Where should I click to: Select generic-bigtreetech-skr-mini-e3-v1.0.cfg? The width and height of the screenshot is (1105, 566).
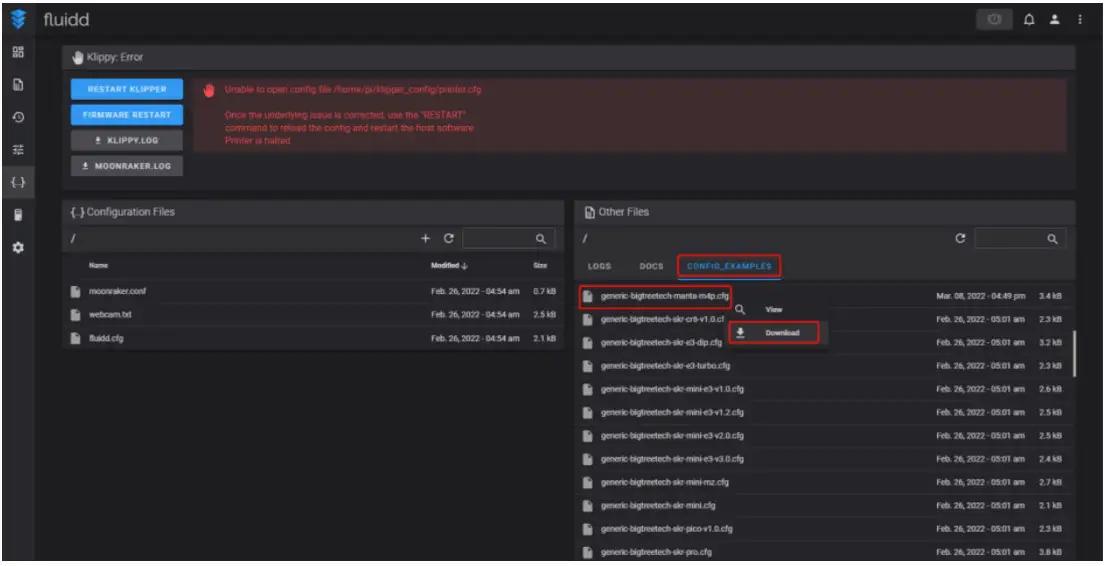tap(825, 389)
